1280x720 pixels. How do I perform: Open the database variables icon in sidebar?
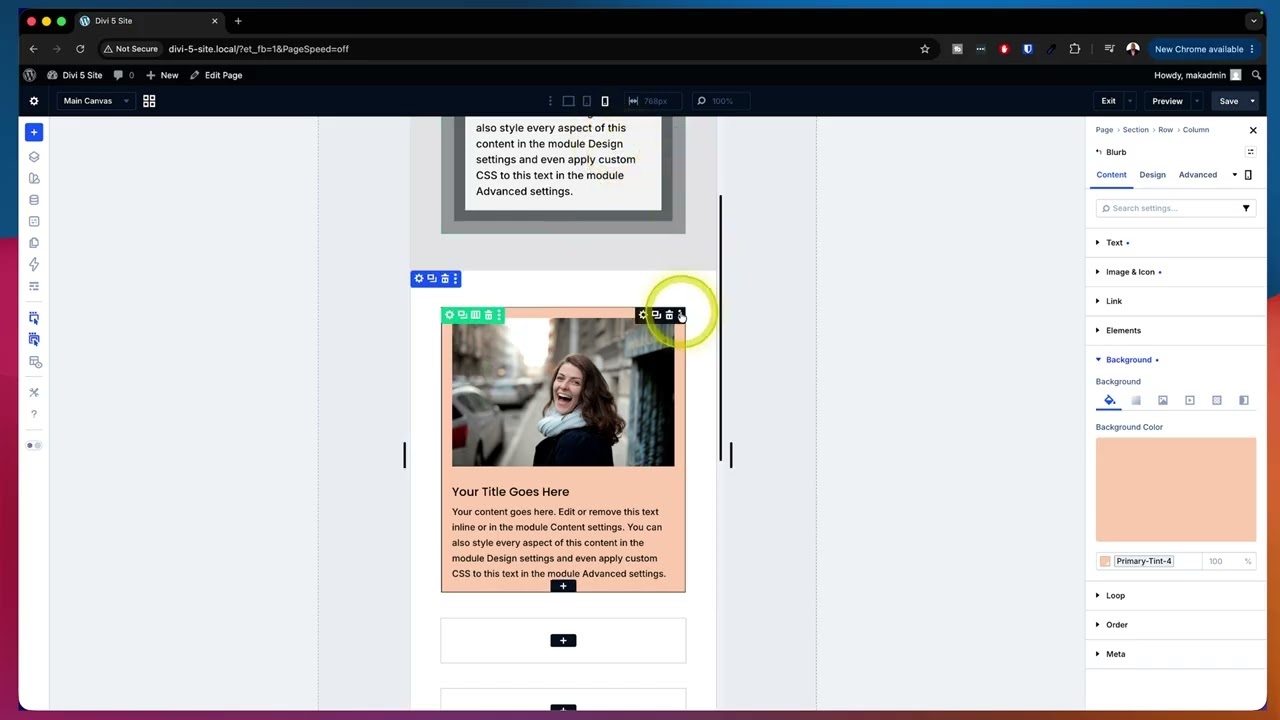(34, 200)
